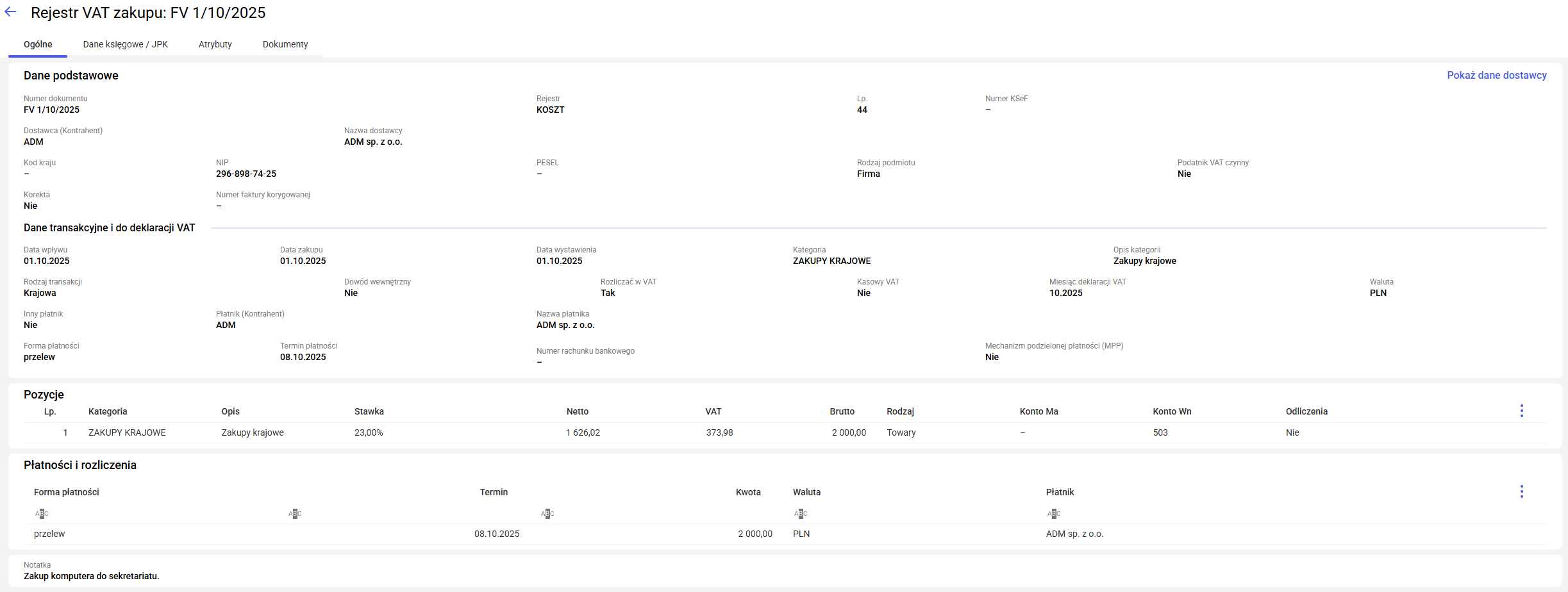This screenshot has height=592, width=1568.
Task: Click the Forma płatności column filter icon
Action: [42, 513]
